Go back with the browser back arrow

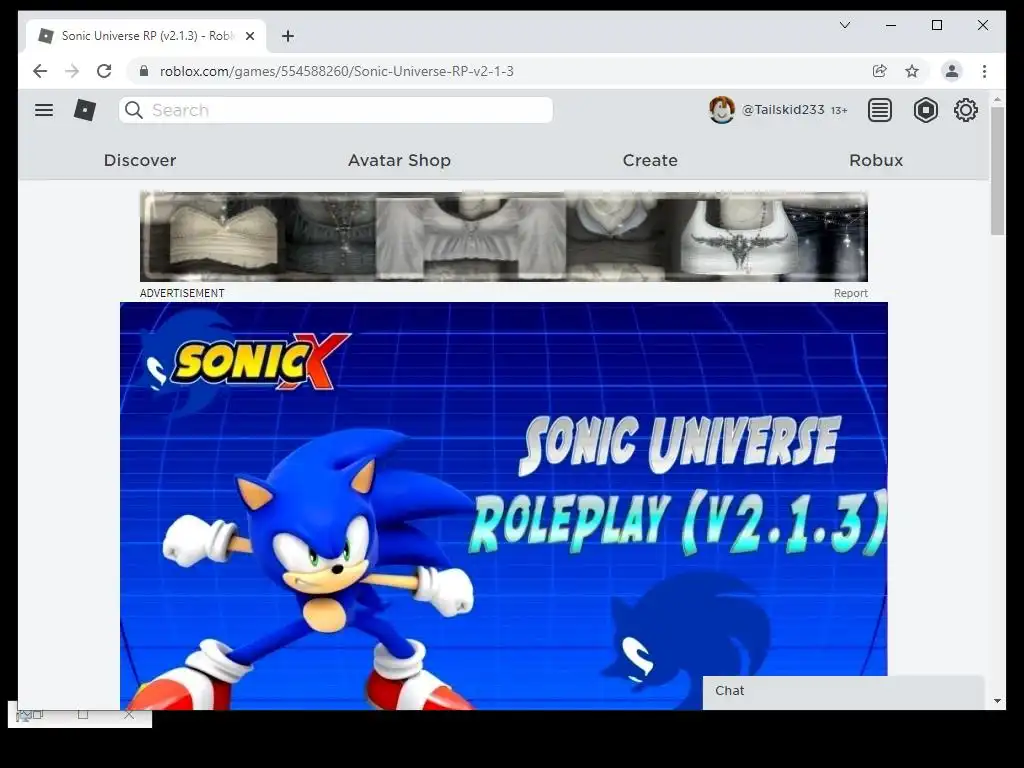coord(40,71)
